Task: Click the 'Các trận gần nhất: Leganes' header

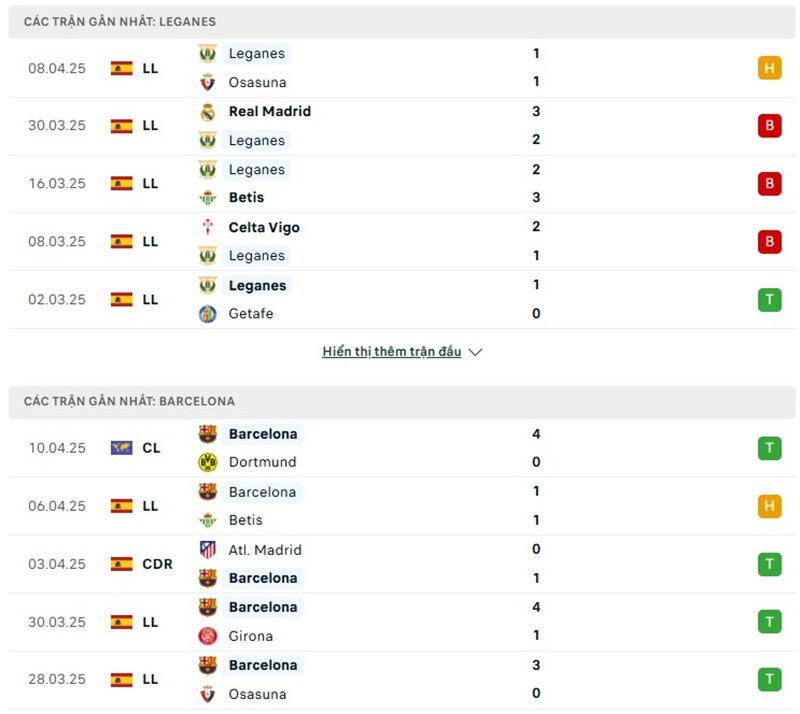Action: click(120, 21)
